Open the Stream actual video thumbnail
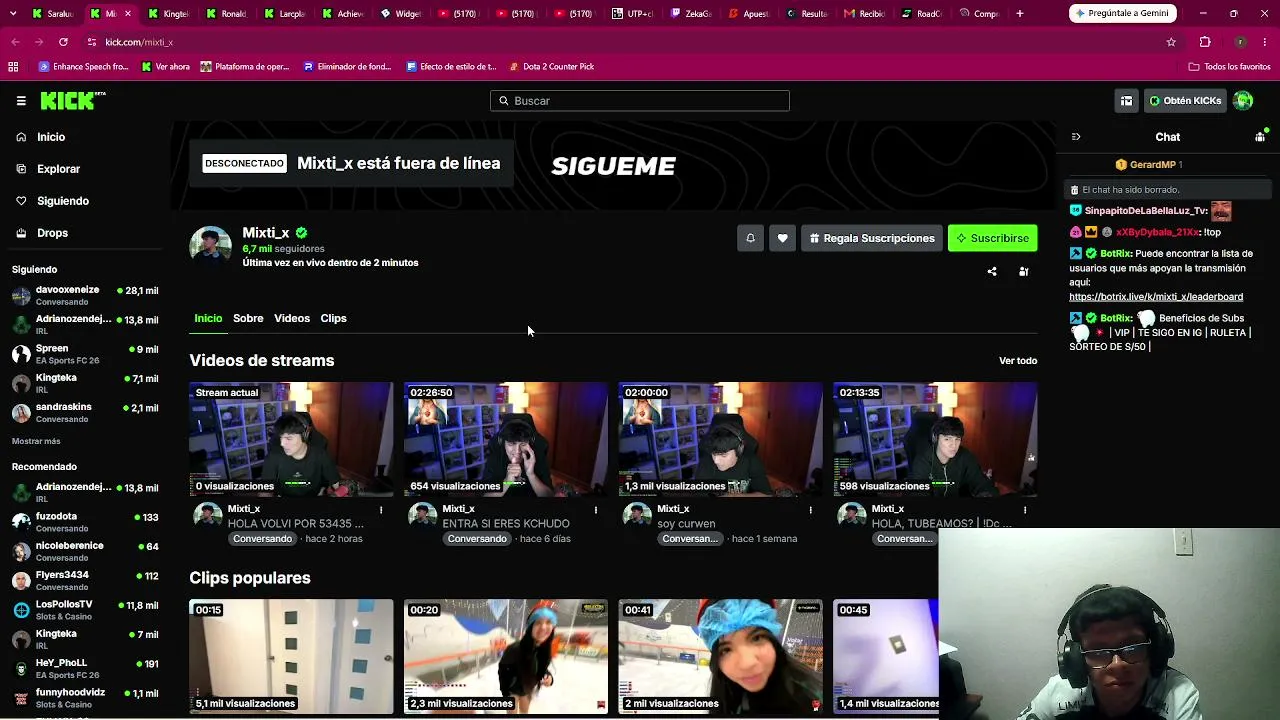Screen dimensions: 1280x720 point(291,439)
